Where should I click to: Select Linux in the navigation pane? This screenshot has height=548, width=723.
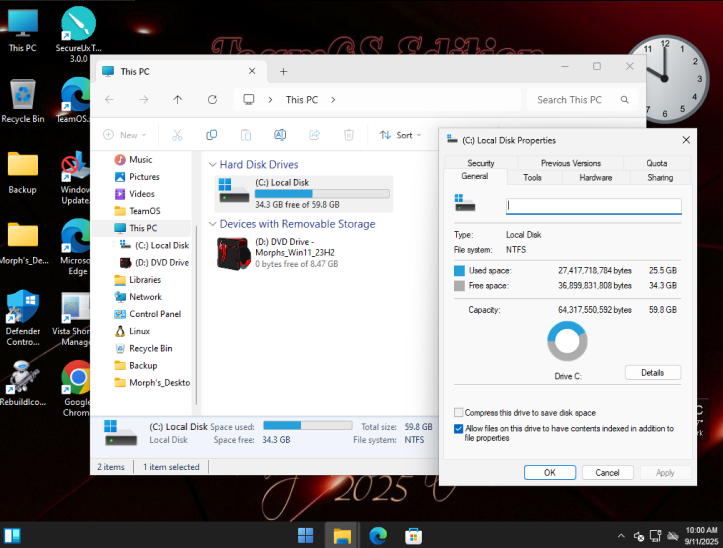(x=139, y=331)
